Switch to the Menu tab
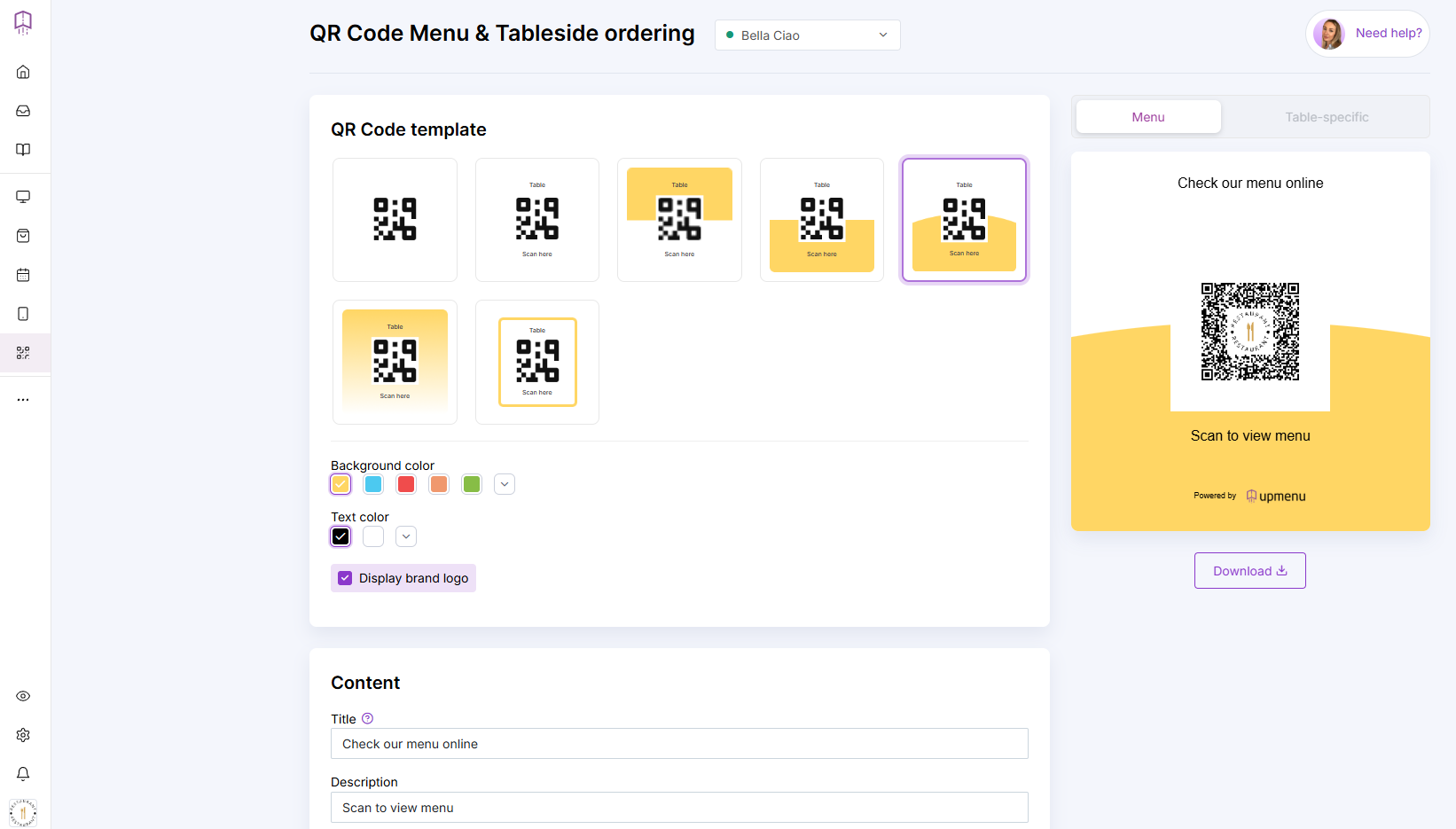The height and width of the screenshot is (829, 1456). click(1148, 117)
